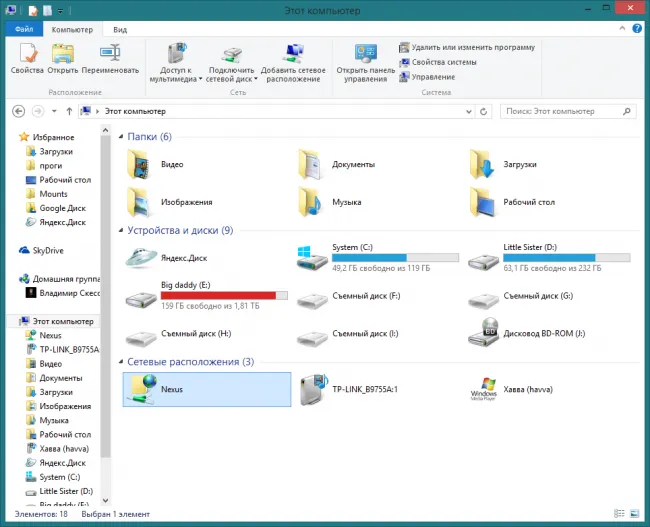Viewport: 650px width, 527px height.
Task: Open Подключить сетевой диск dropdown
Action: 231,63
